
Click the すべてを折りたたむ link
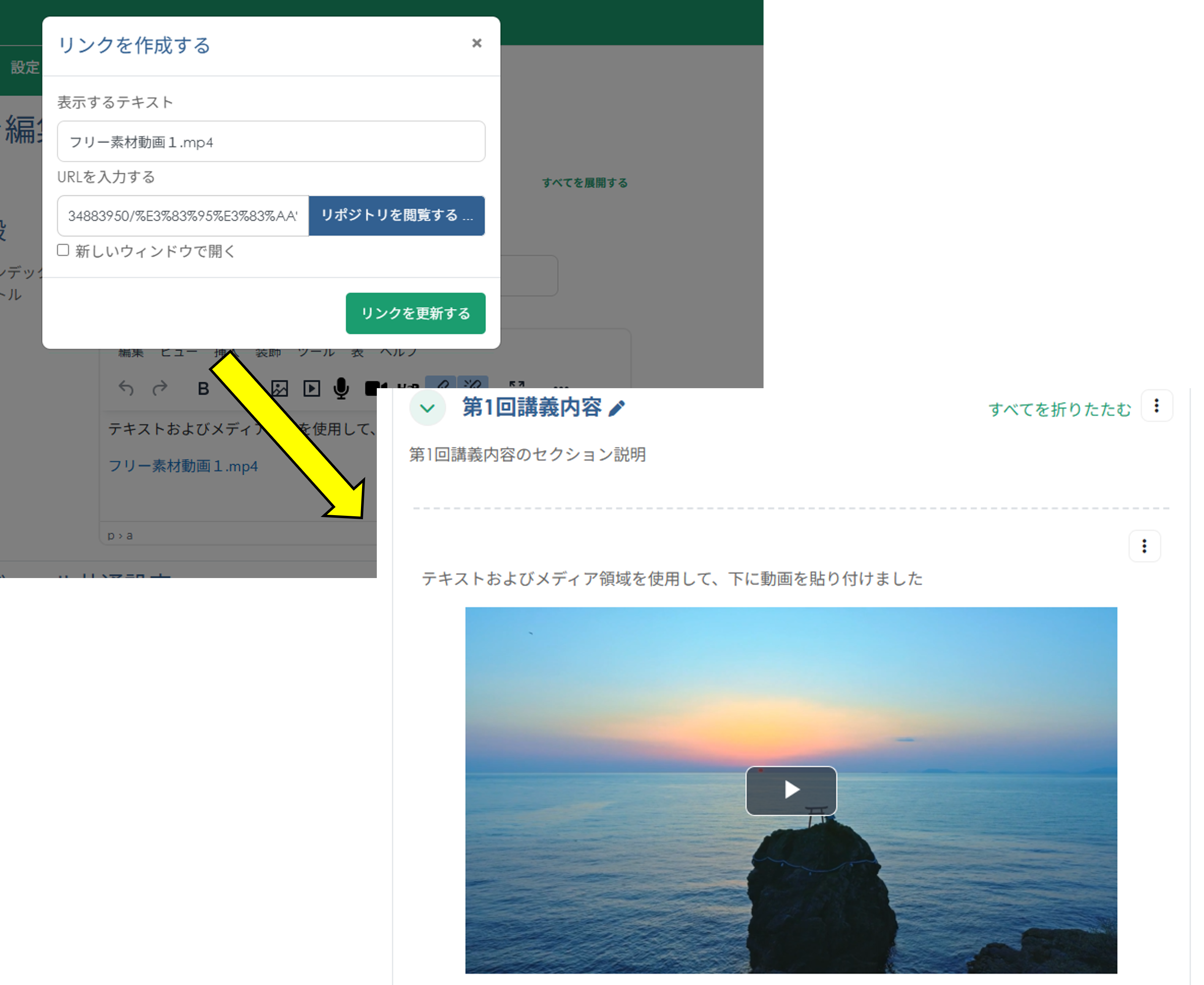click(1059, 409)
